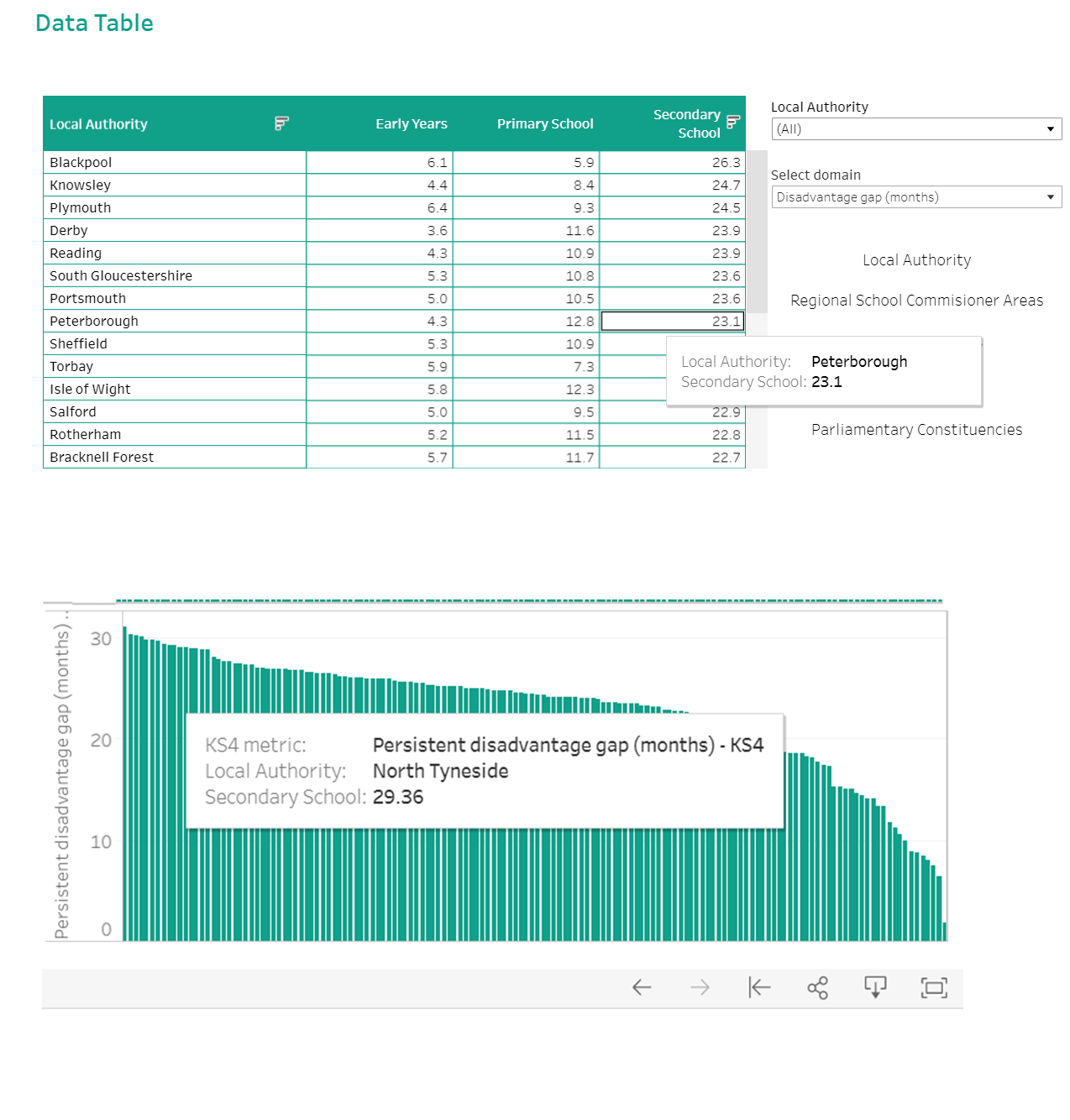
Task: Click the Data Table heading
Action: coord(94,24)
